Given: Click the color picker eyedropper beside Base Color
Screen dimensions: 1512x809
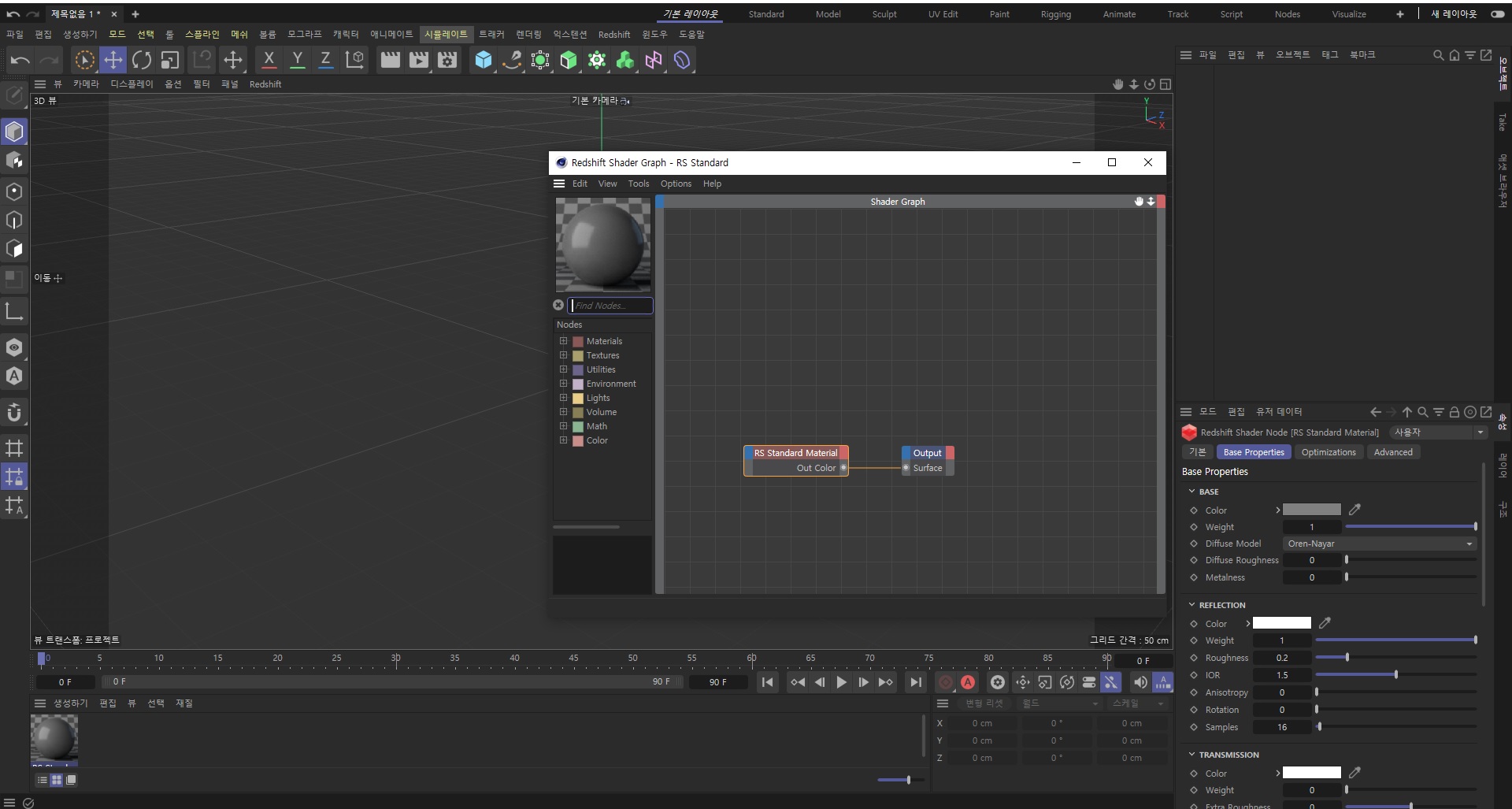Looking at the screenshot, I should (x=1354, y=510).
